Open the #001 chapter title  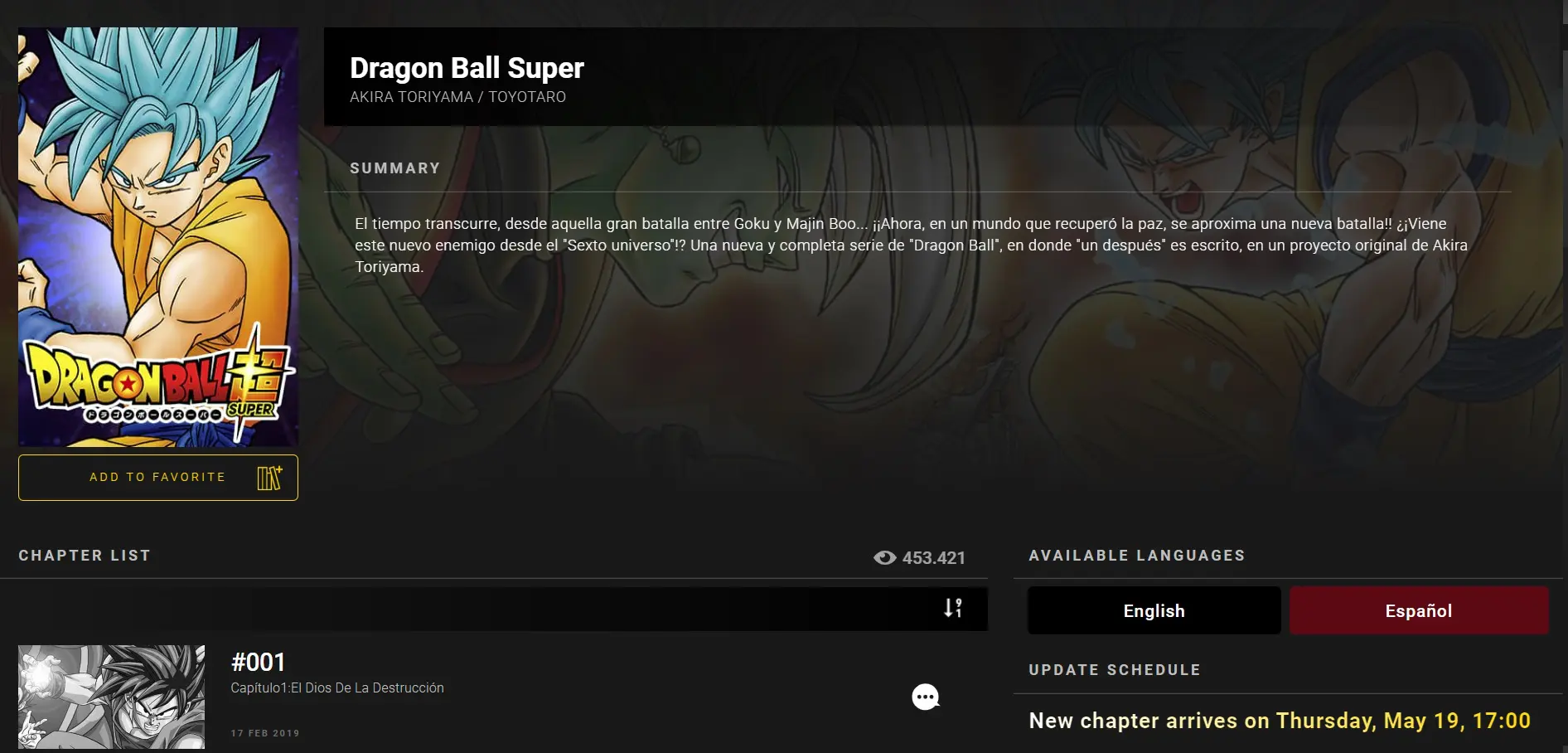259,662
